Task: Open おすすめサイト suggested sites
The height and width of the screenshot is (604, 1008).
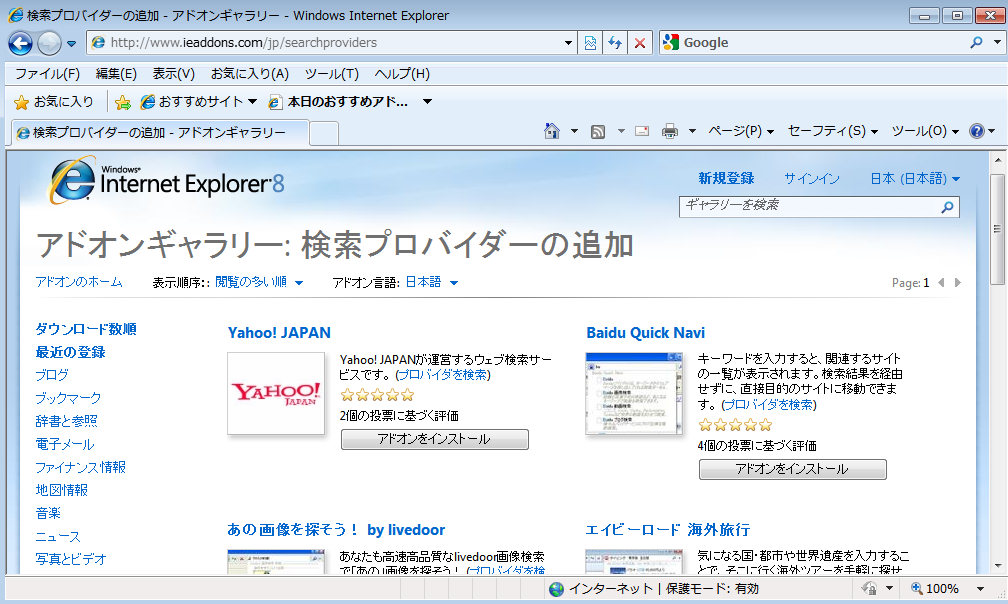Action: [x=199, y=102]
